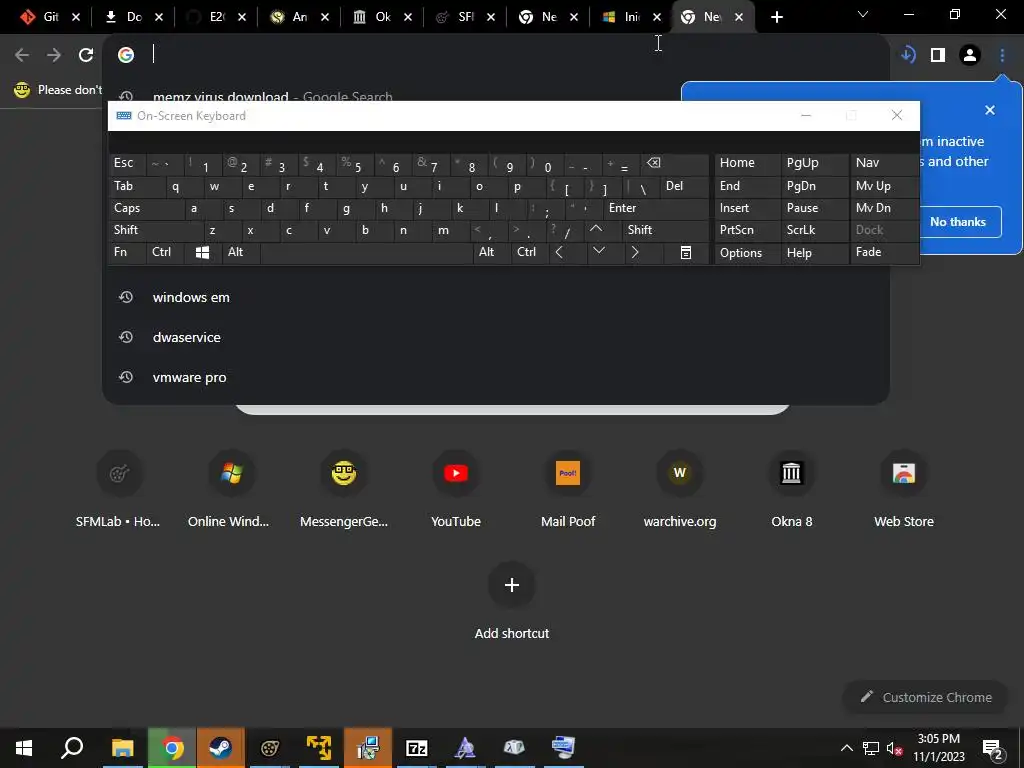Open the Chrome profile avatar
1024x768 pixels.
pyautogui.click(x=970, y=55)
